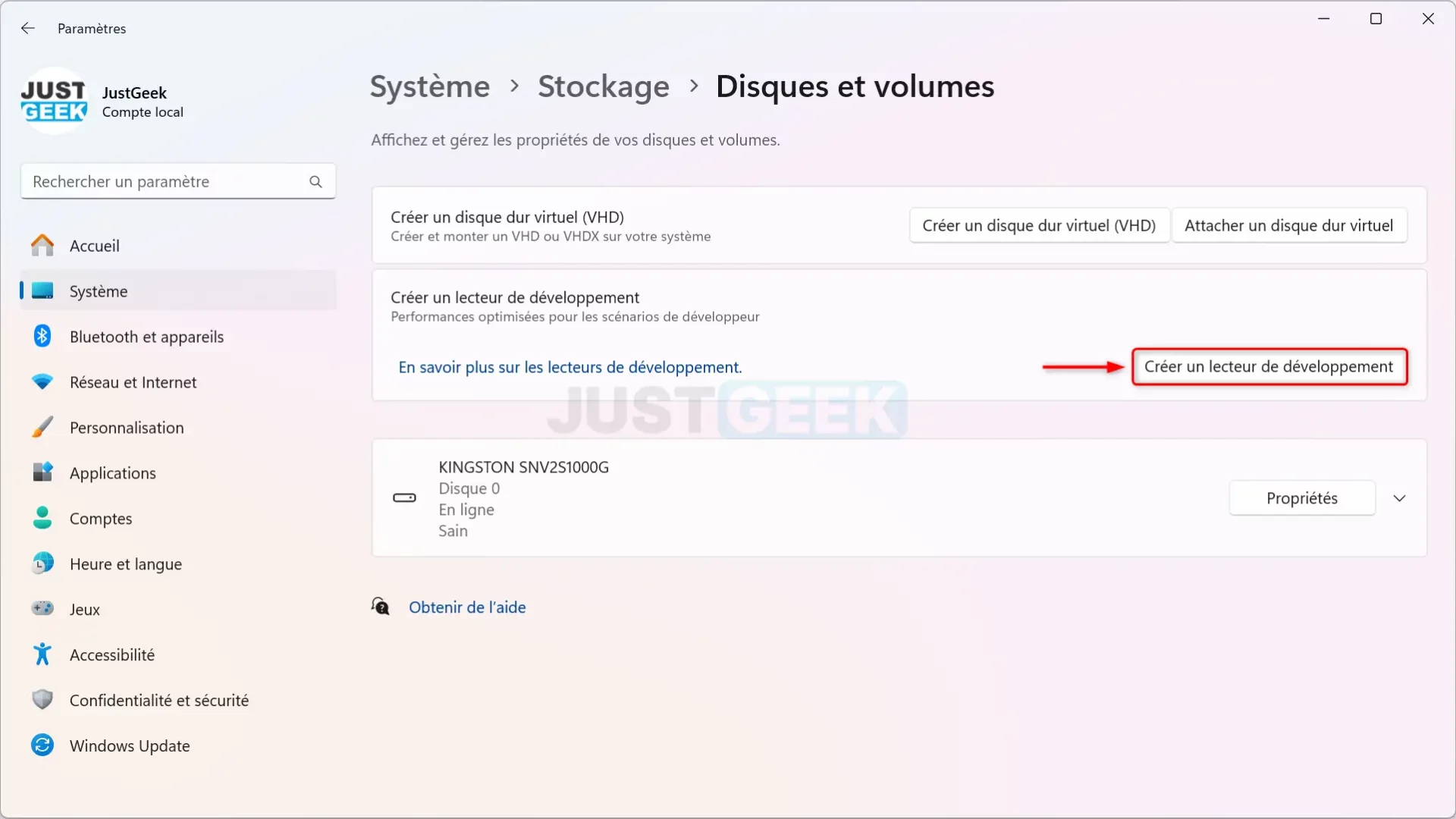The width and height of the screenshot is (1456, 819).
Task: Click Propriétés button for Kingston disk
Action: (1301, 497)
